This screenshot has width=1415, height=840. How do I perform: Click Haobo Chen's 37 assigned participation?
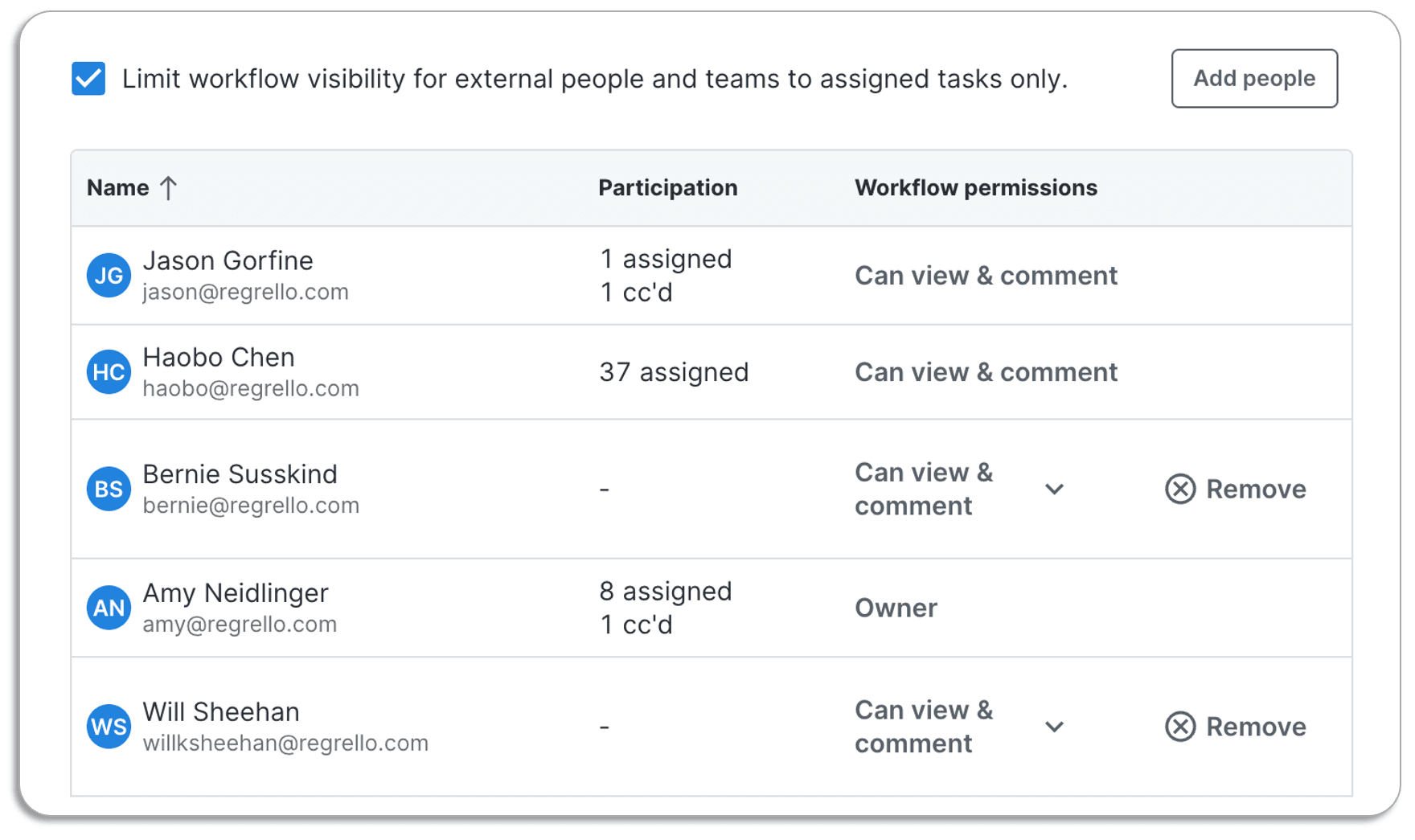pos(674,372)
